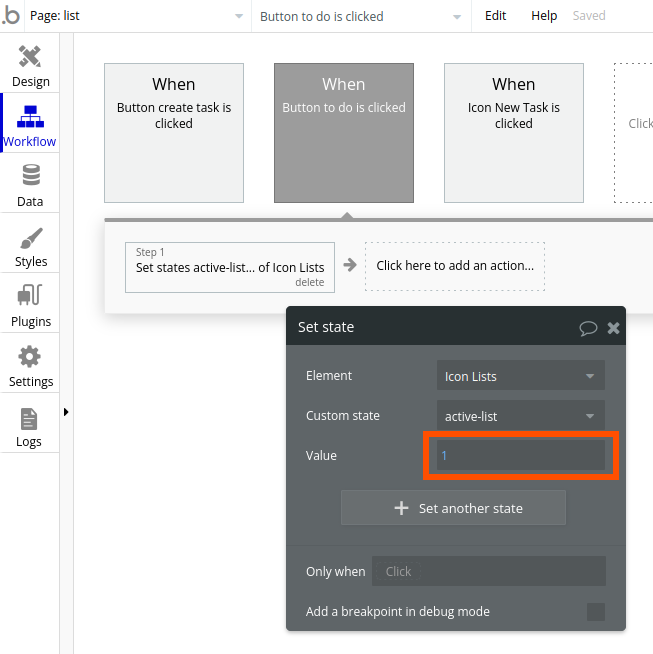Open the Button to do is clicked dropdown
Viewport: 653px width, 654px height.
point(360,16)
